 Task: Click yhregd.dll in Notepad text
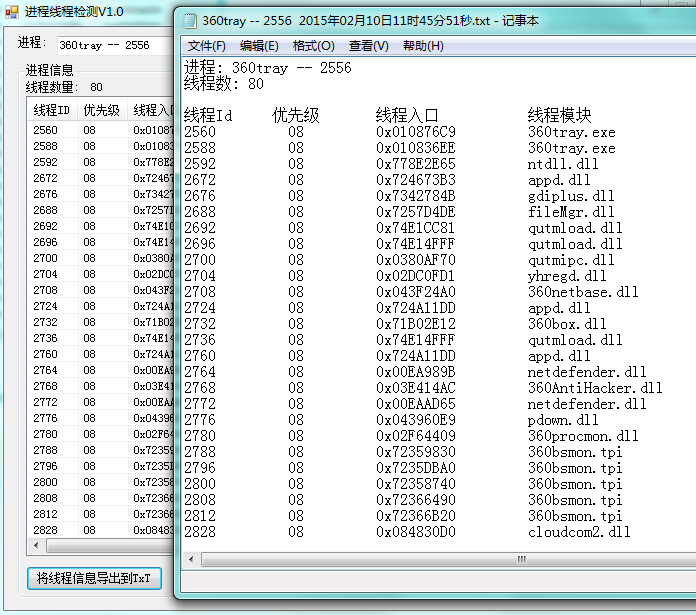(x=567, y=276)
